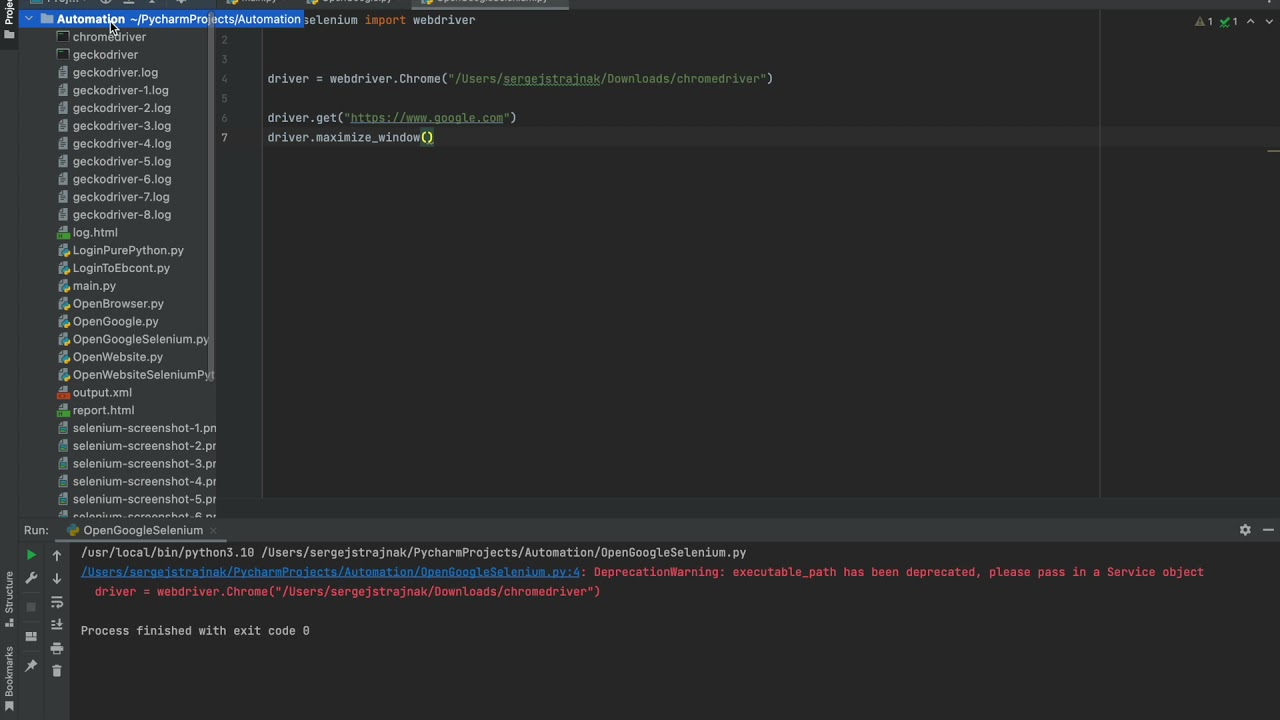Open the Structure tool window

[x=9, y=599]
